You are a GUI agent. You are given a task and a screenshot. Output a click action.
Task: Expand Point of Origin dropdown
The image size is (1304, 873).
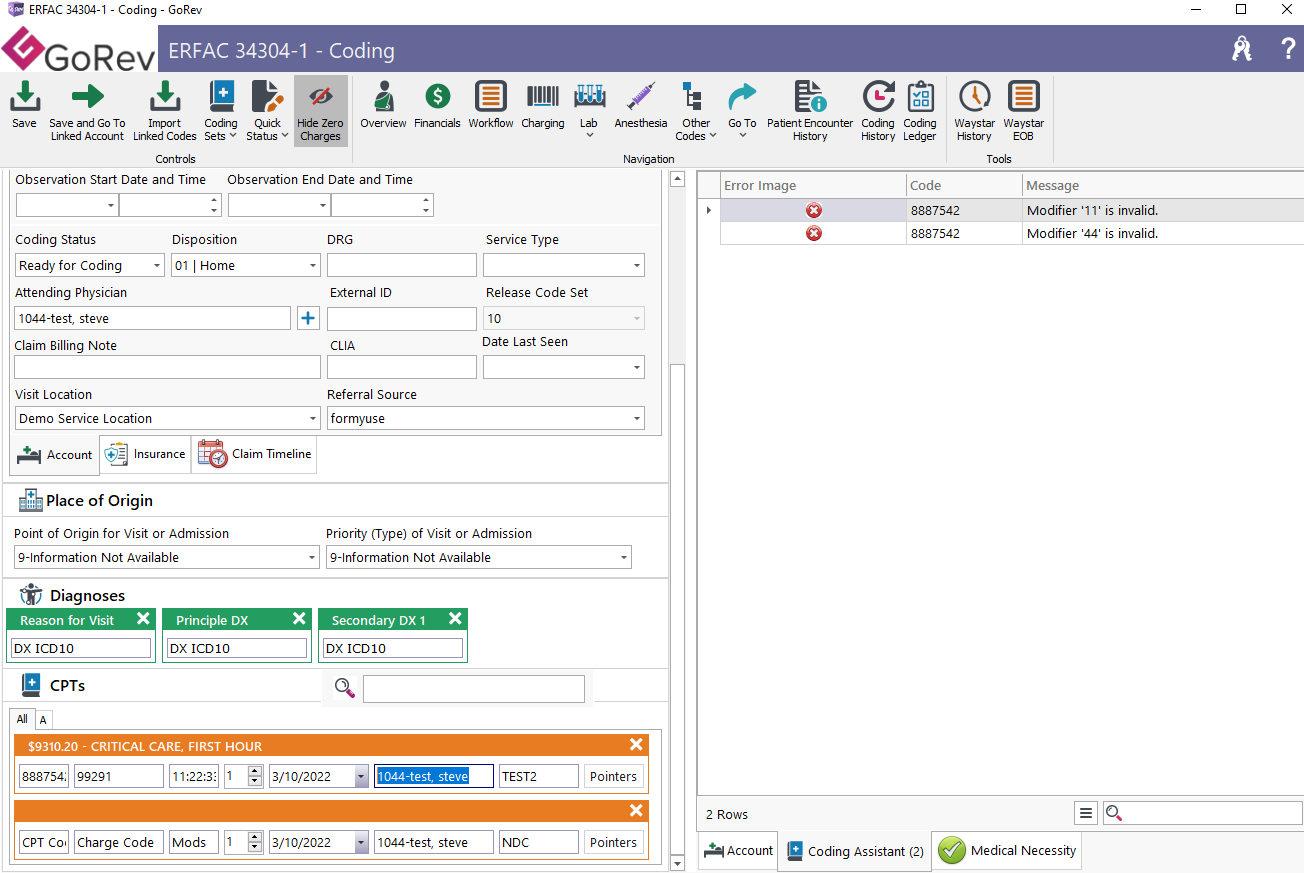click(313, 558)
